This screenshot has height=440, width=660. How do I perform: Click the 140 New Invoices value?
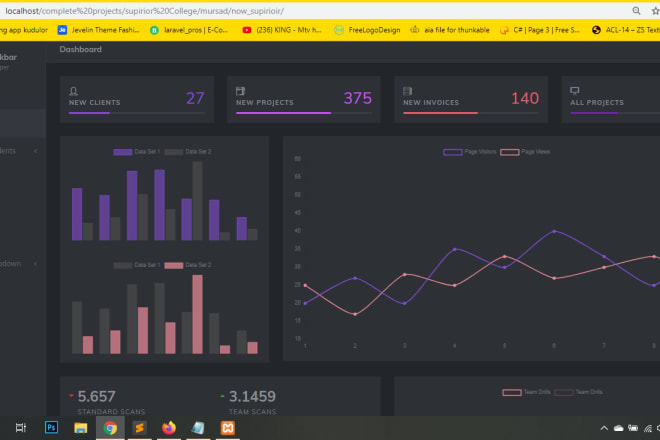coord(525,98)
